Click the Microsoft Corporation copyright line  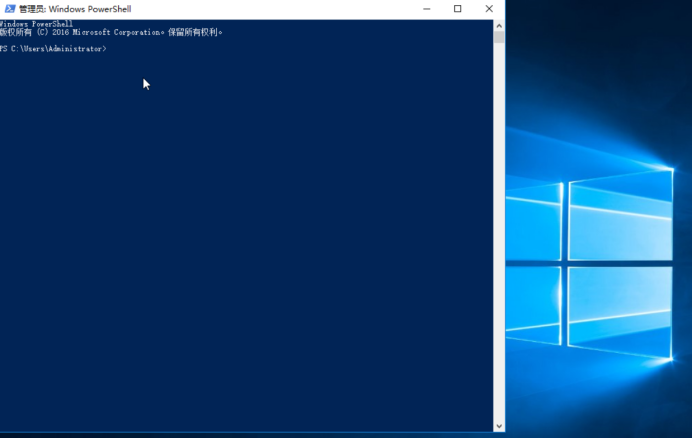(x=111, y=32)
